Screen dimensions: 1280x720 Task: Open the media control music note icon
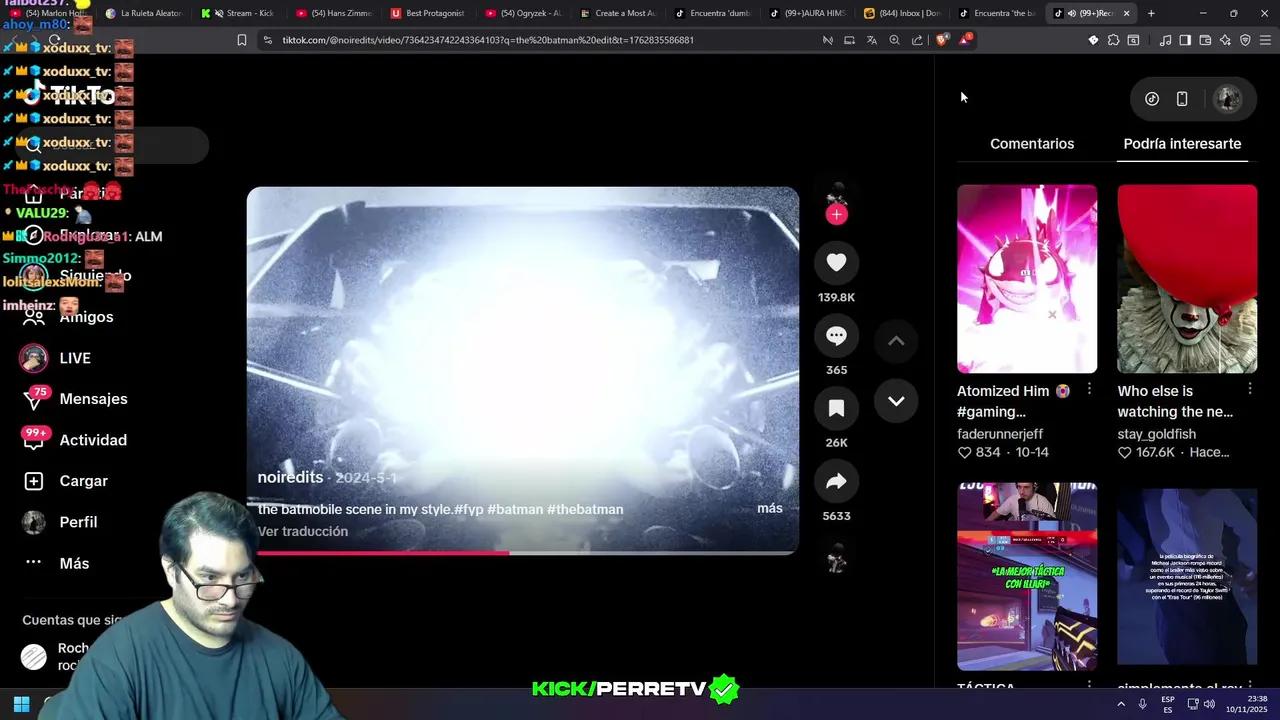(x=1165, y=40)
